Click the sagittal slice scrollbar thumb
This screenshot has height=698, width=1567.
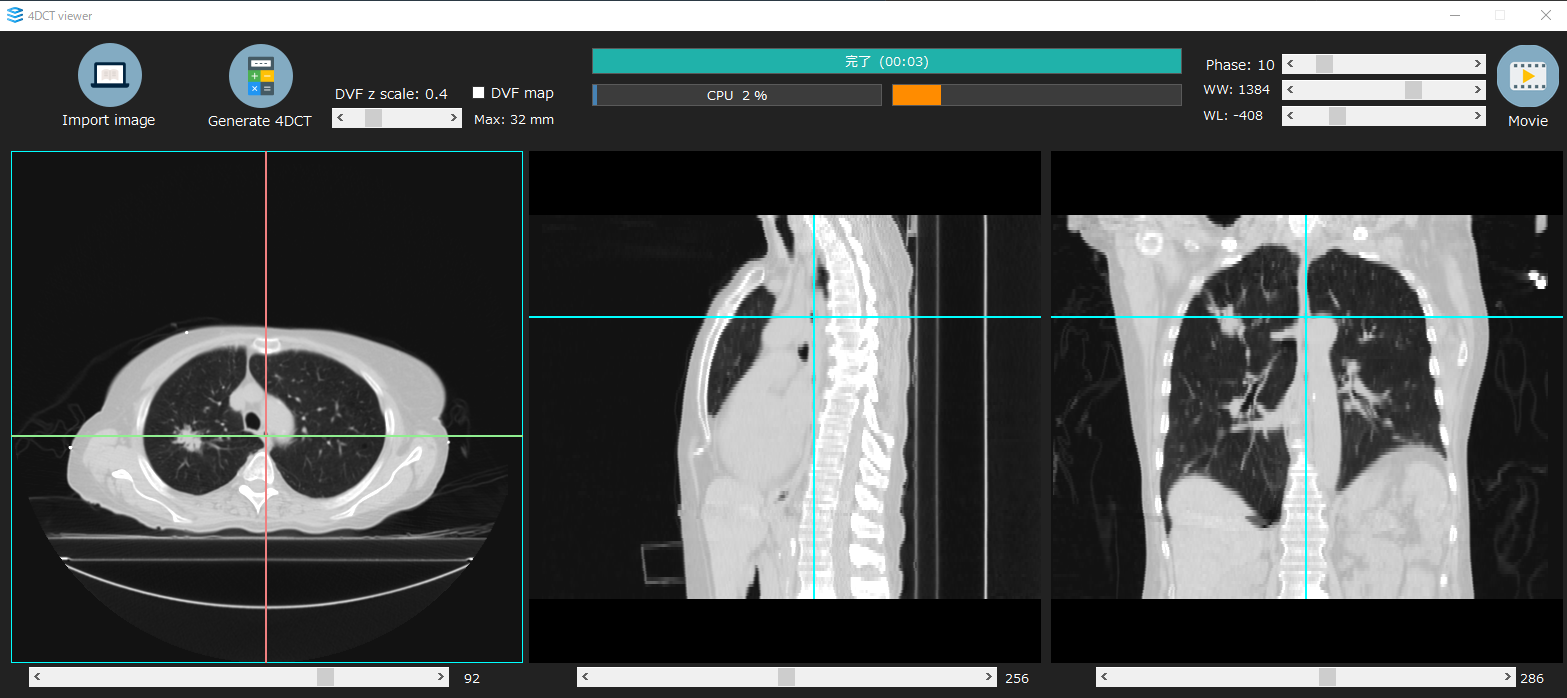[x=786, y=677]
